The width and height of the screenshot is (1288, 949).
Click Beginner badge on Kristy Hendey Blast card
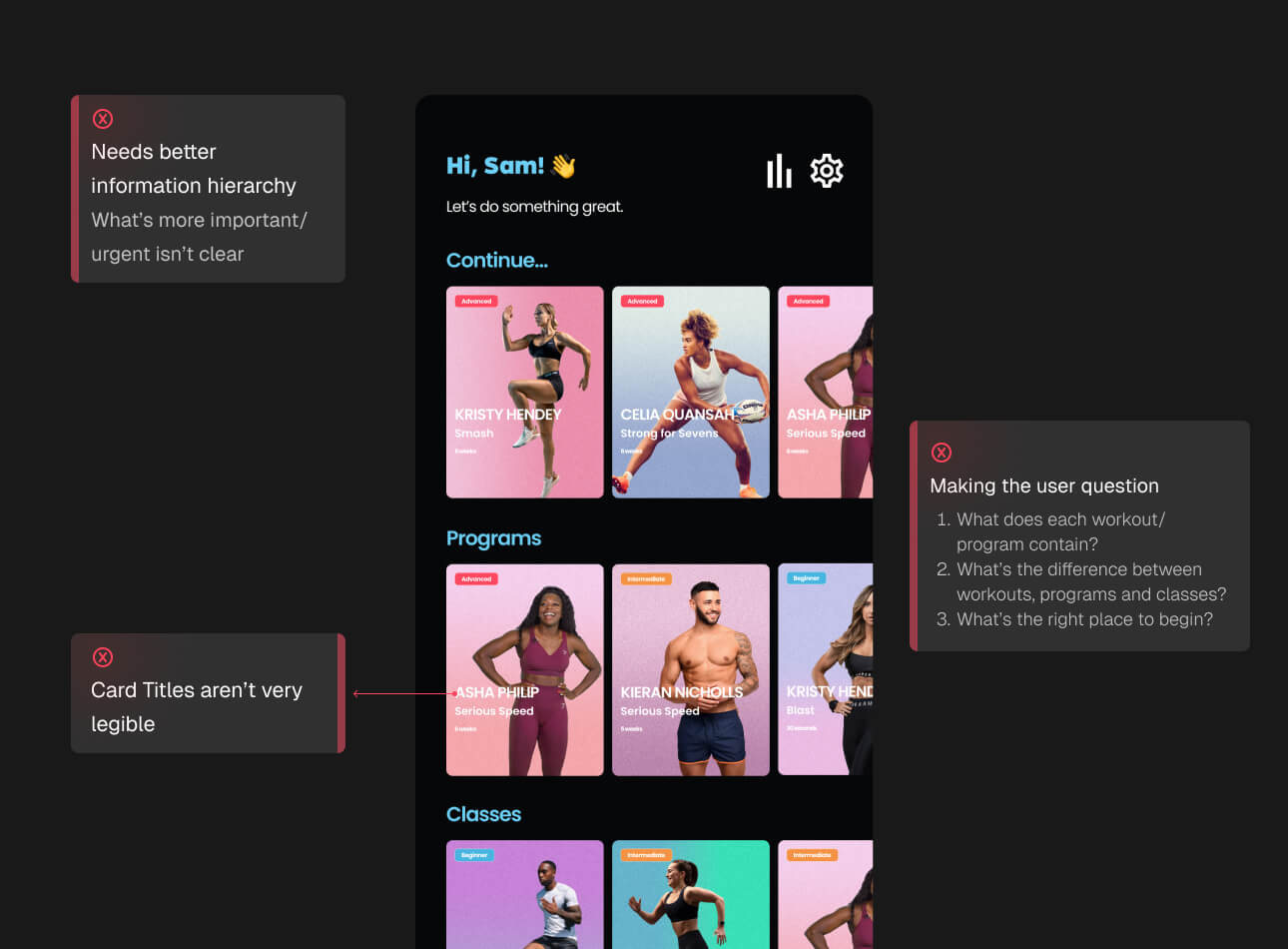[x=806, y=578]
